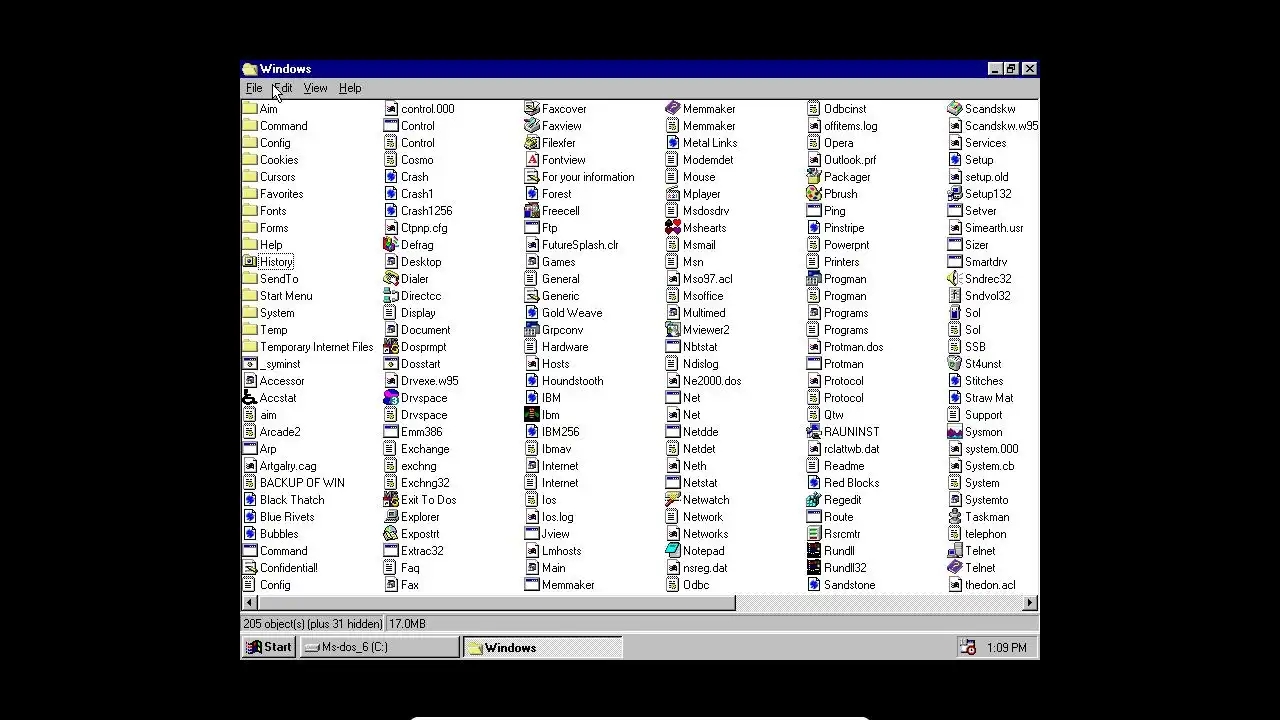Select the SendTo folder
The height and width of the screenshot is (720, 1280).
coord(271,279)
